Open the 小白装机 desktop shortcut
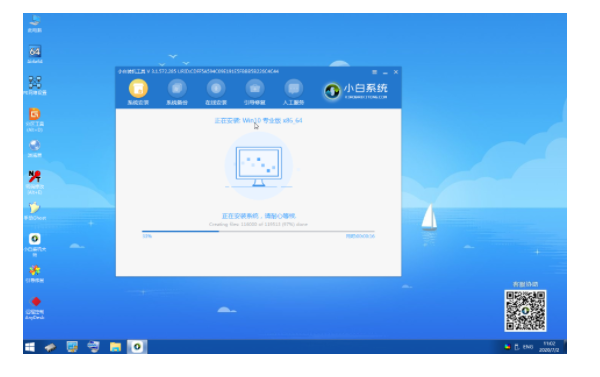Image resolution: width=600 pixels, height=377 pixels. coord(35,244)
